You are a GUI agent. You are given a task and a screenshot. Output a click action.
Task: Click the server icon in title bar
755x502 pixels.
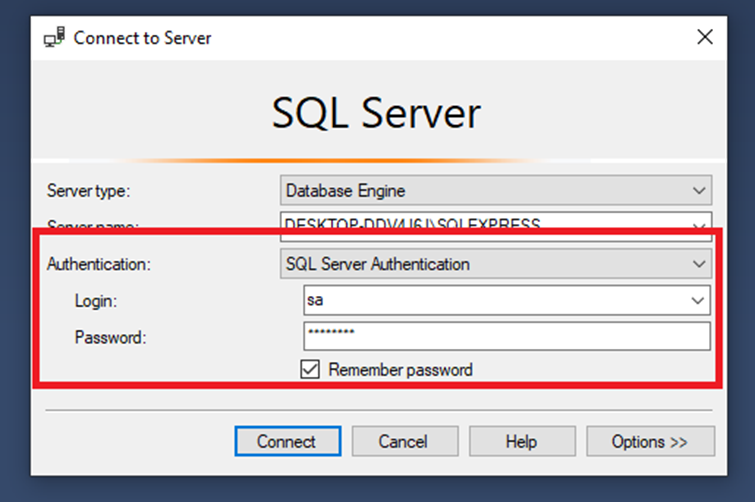click(x=54, y=37)
